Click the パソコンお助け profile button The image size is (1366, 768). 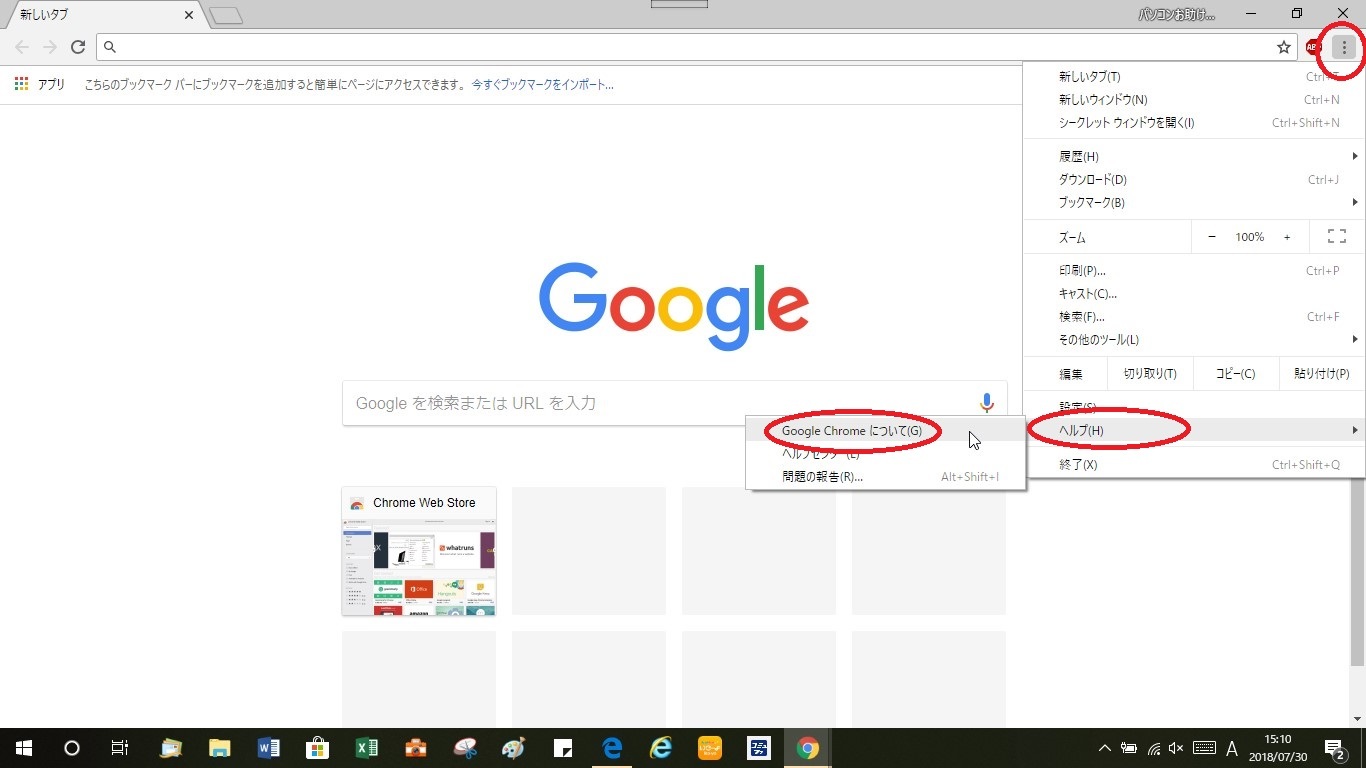(1177, 15)
